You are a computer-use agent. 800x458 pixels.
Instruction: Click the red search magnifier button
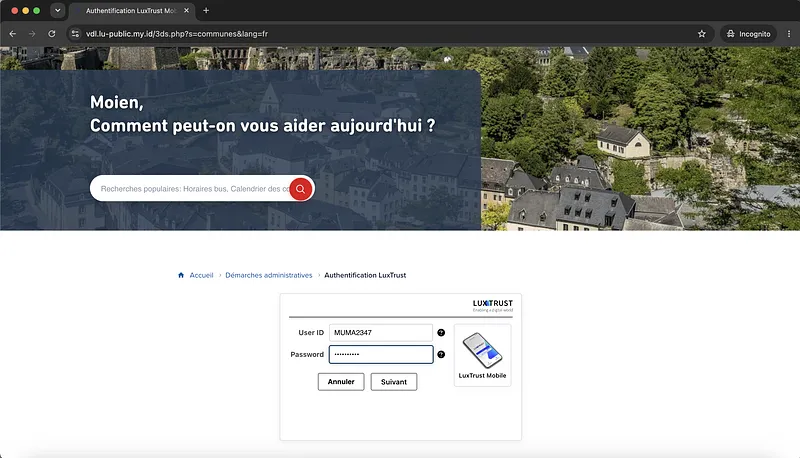[301, 189]
